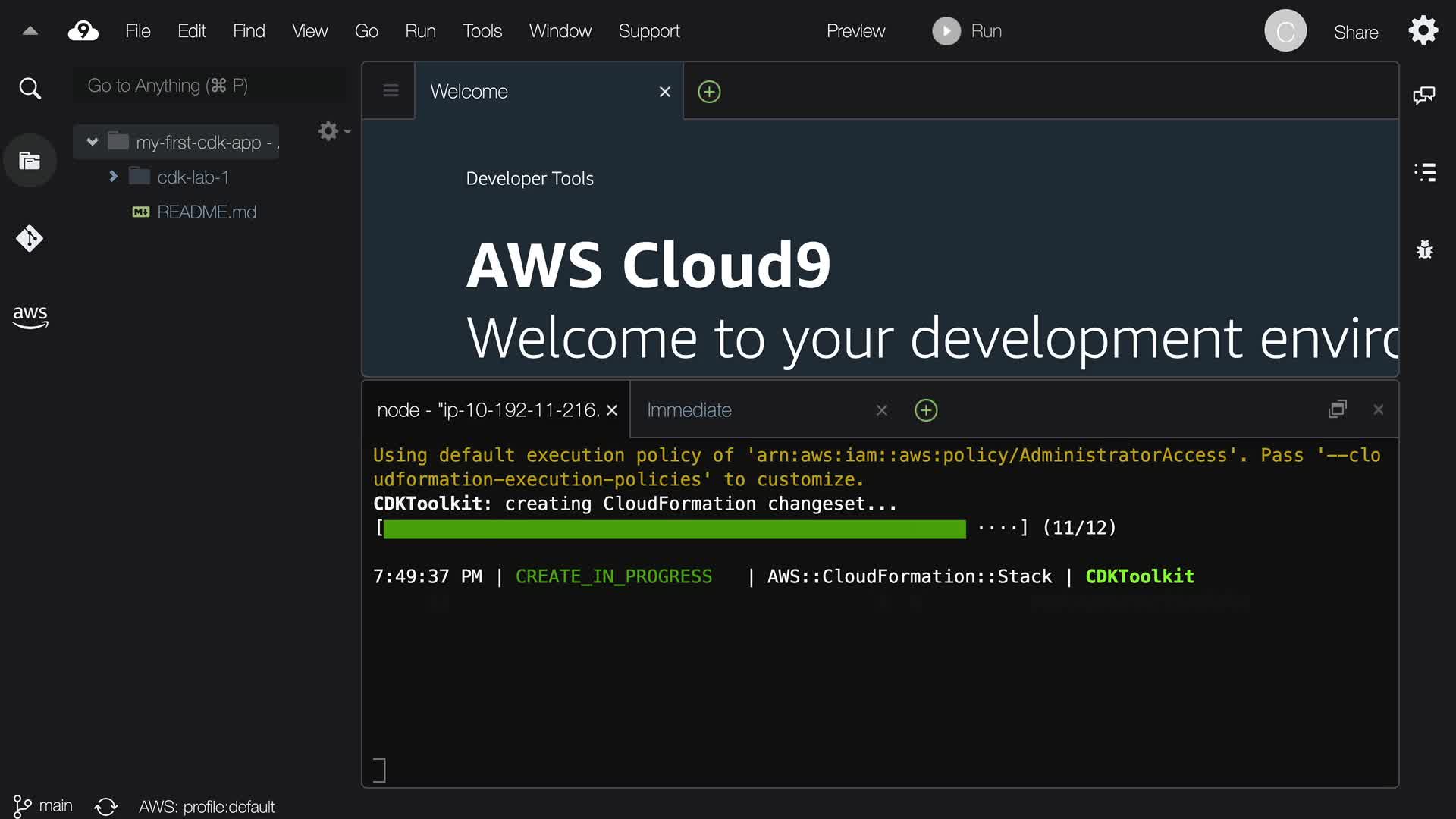Open Preferences via top-right gear icon

(1423, 31)
